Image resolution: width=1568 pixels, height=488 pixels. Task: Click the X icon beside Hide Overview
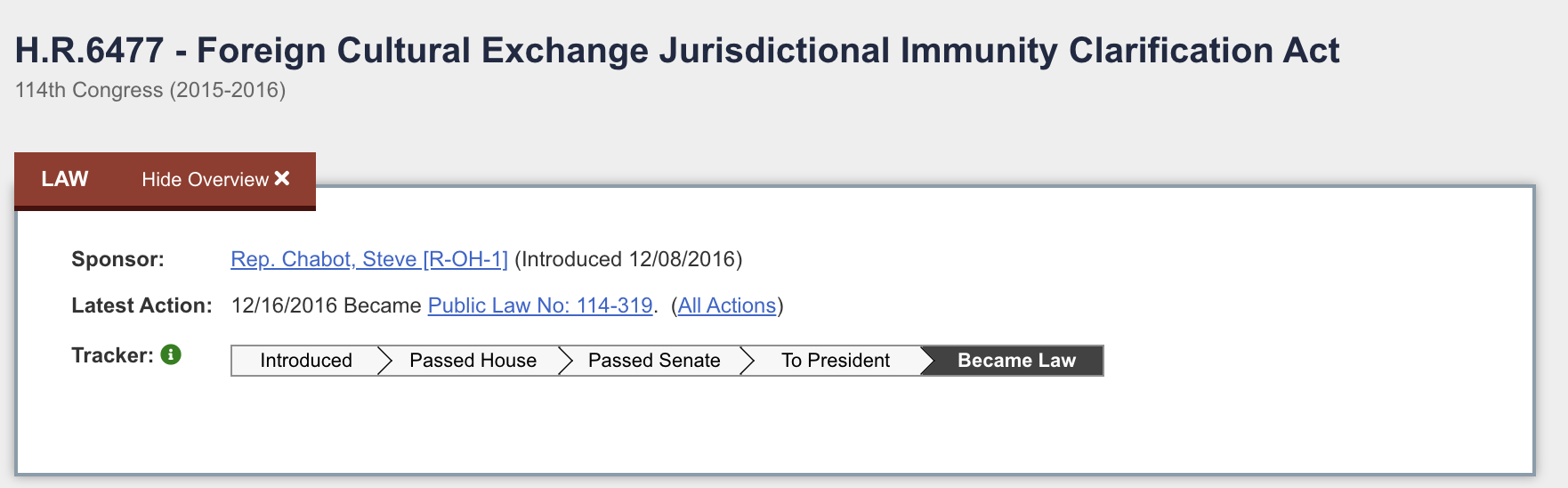pos(282,179)
